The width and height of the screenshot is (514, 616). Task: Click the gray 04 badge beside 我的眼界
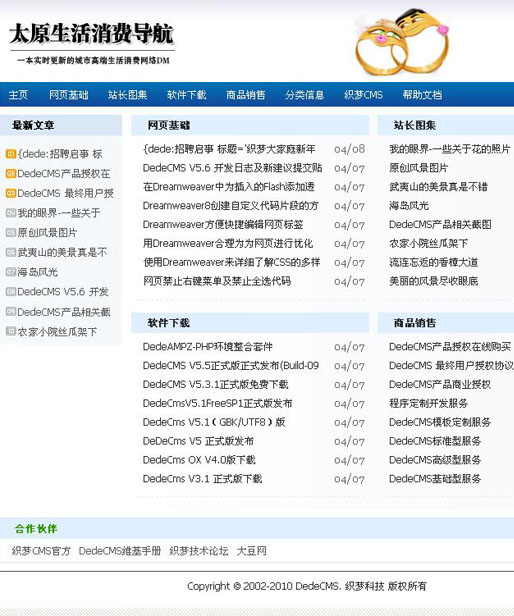coord(11,213)
